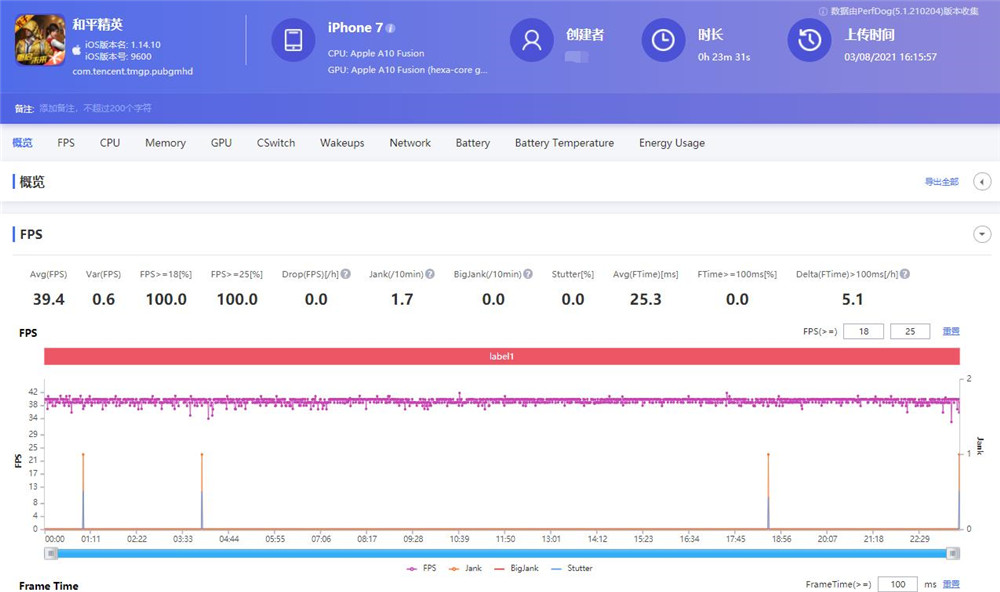The width and height of the screenshot is (1000, 592).
Task: Open the Battery Temperature tab
Action: click(564, 143)
